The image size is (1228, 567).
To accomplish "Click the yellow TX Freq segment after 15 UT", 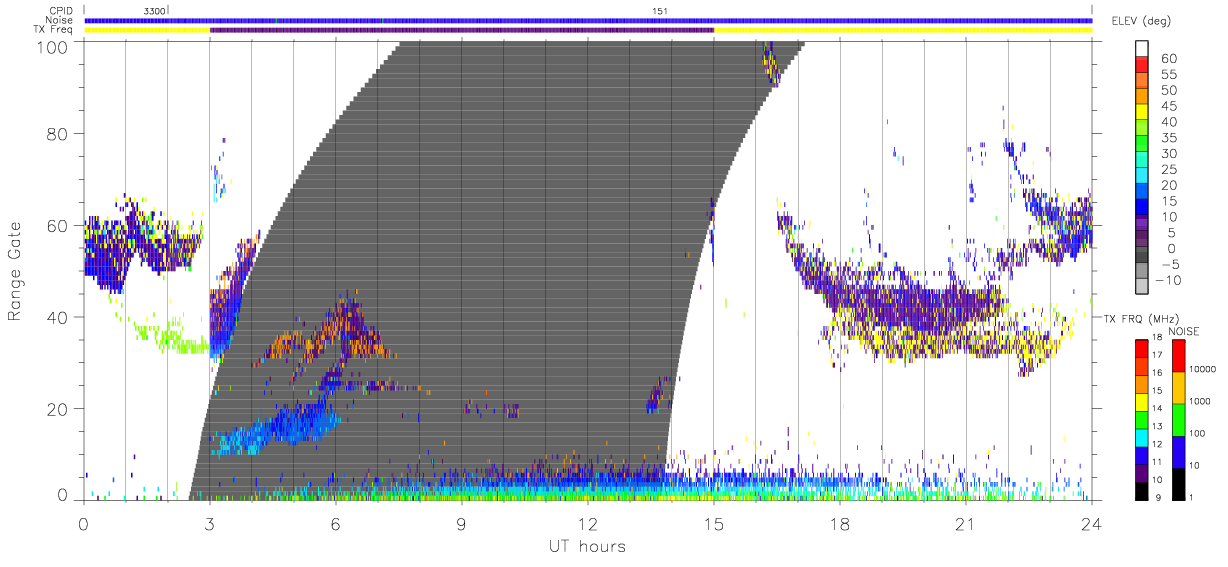I will (903, 30).
